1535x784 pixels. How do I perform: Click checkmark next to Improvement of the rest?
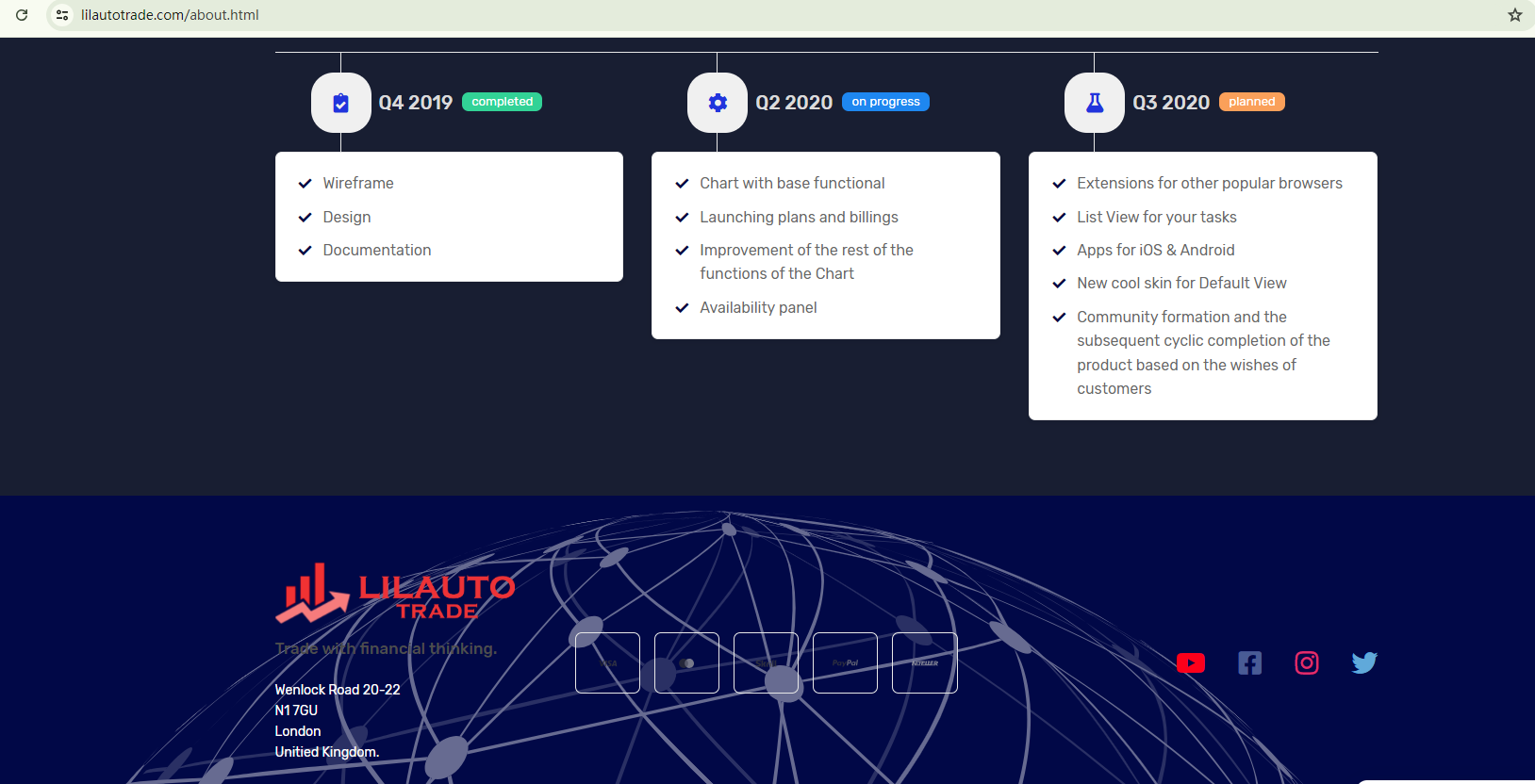tap(682, 251)
